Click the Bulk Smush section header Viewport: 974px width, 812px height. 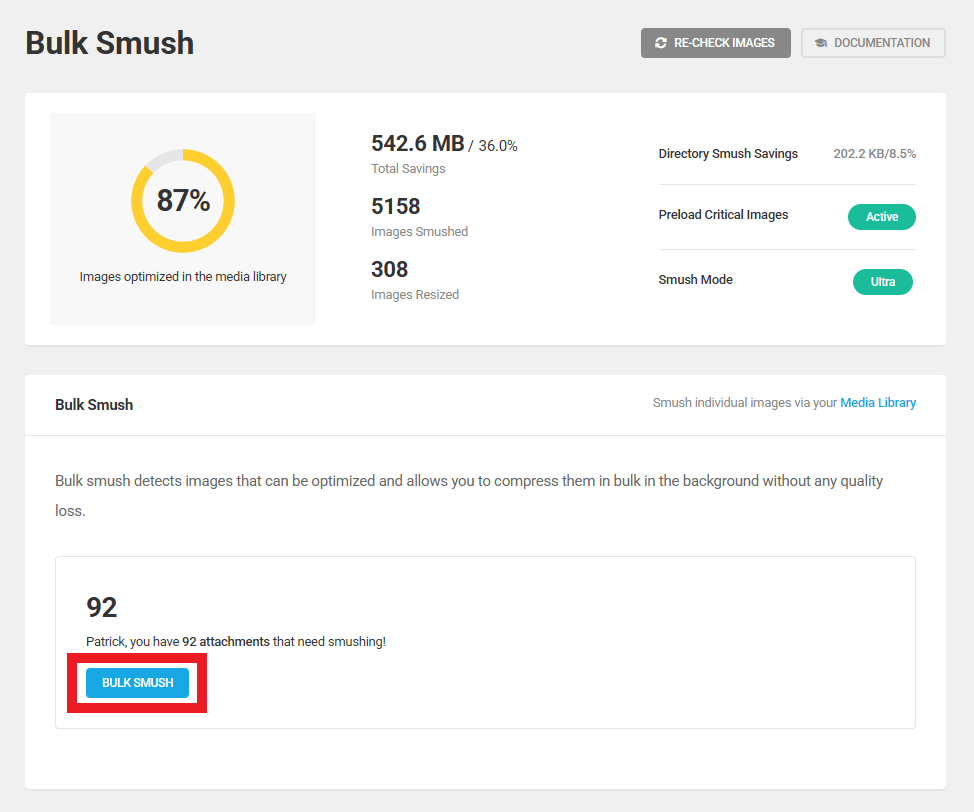point(94,405)
